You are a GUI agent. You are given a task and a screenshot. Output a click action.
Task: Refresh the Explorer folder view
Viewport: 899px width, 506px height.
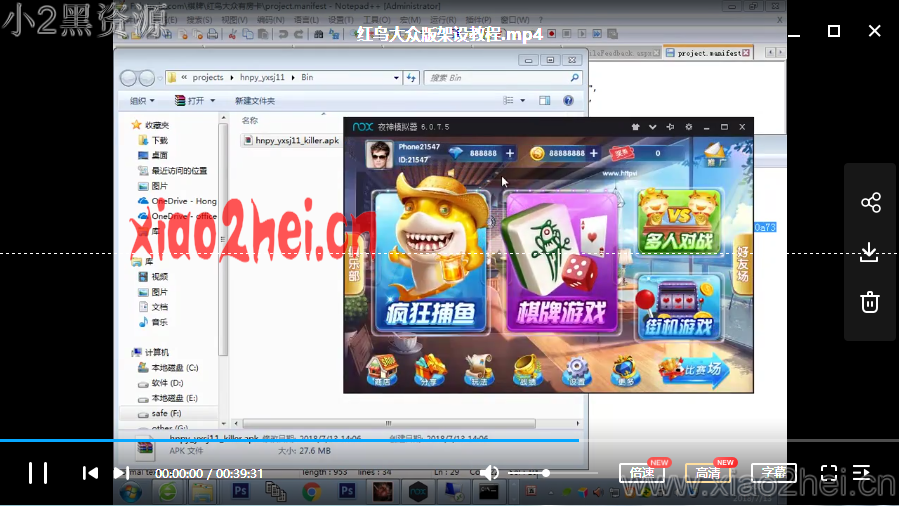(411, 77)
